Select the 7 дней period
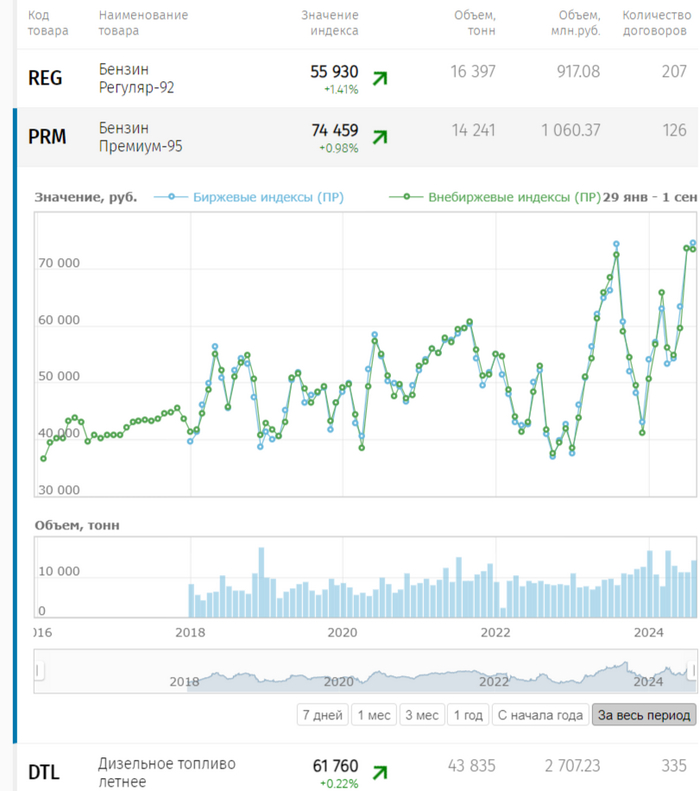Viewport: 700px width, 791px height. click(x=322, y=715)
